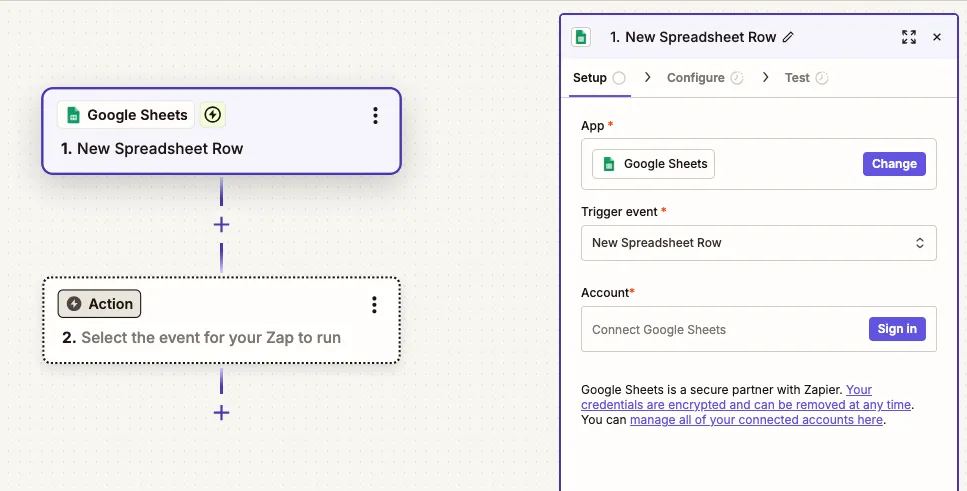Click the Google Sheets chip in App field
Viewport: 967px width, 491px height.
click(653, 164)
